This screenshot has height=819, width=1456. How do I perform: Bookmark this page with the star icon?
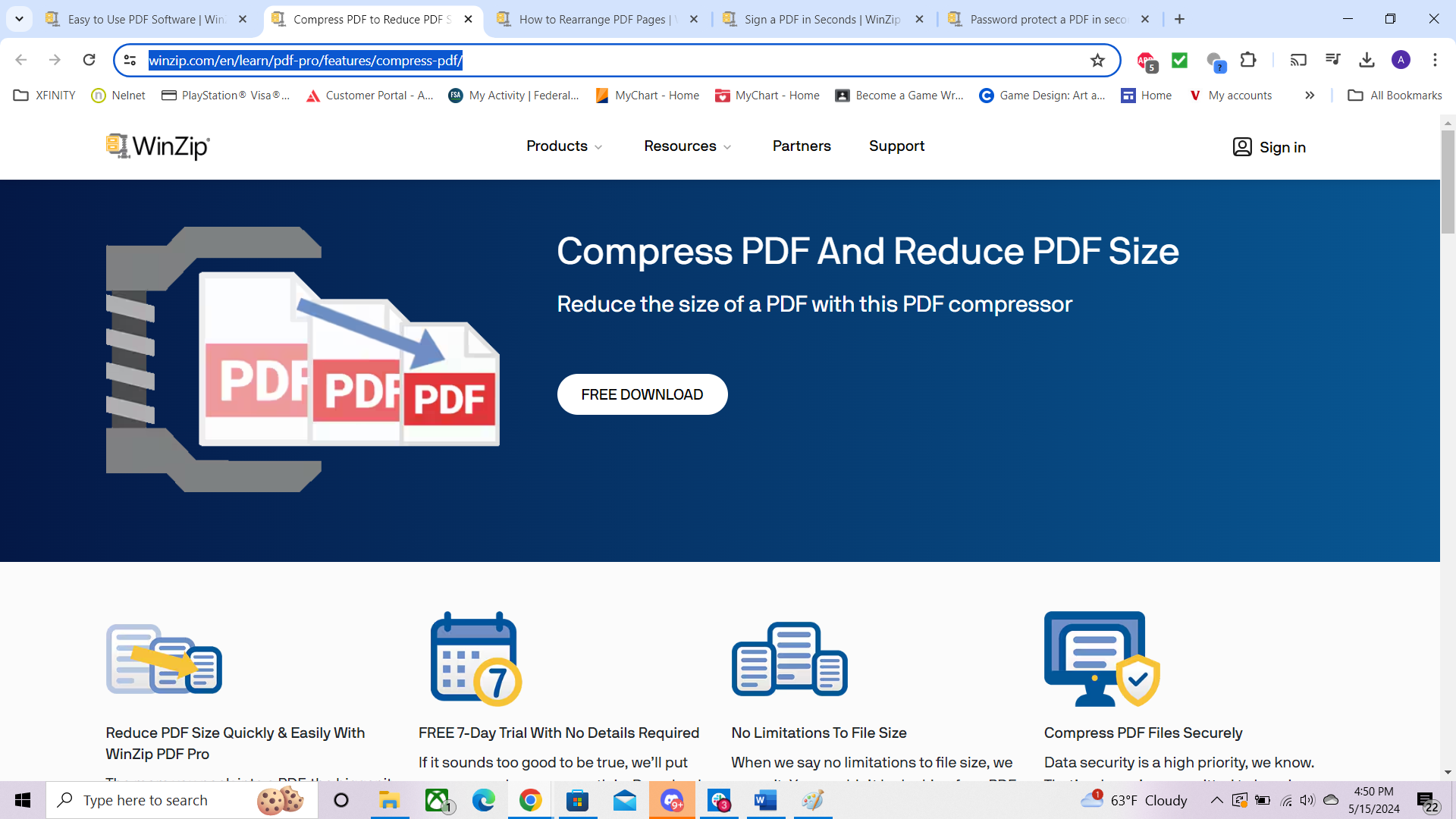point(1097,60)
